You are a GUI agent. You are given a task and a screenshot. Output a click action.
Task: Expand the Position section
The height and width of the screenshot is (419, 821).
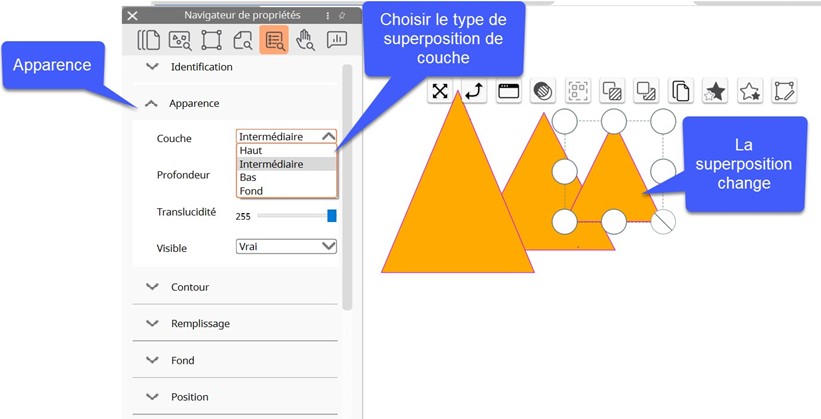coord(152,396)
